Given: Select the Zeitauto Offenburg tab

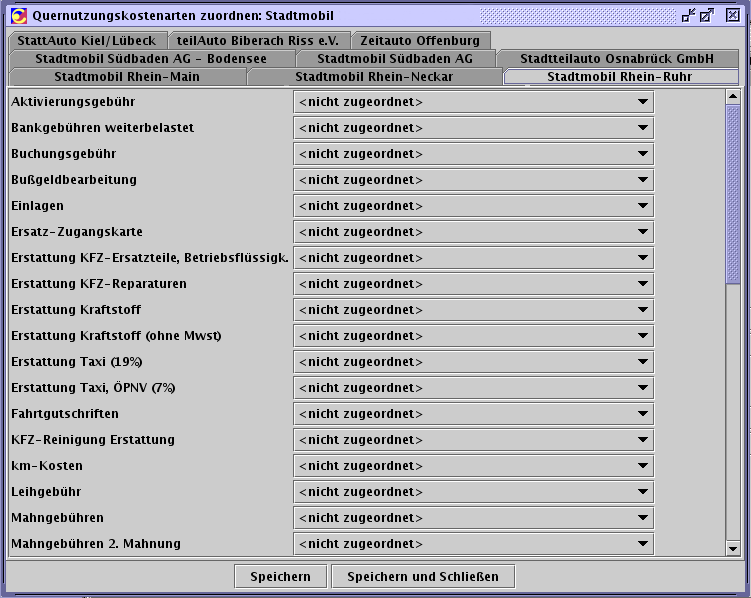Looking at the screenshot, I should (x=420, y=40).
